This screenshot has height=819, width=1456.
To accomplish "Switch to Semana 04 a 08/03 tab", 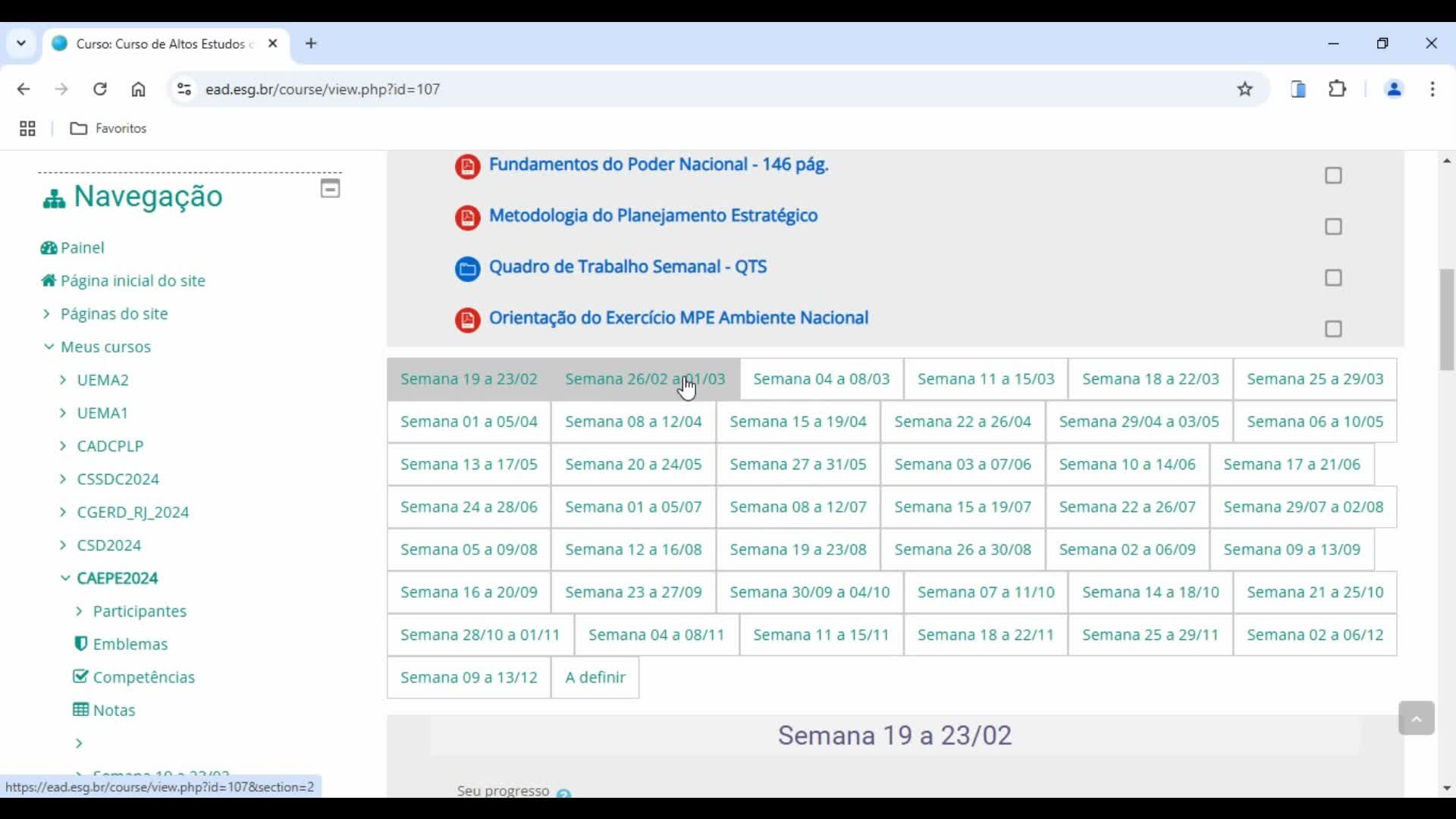I will [x=821, y=379].
